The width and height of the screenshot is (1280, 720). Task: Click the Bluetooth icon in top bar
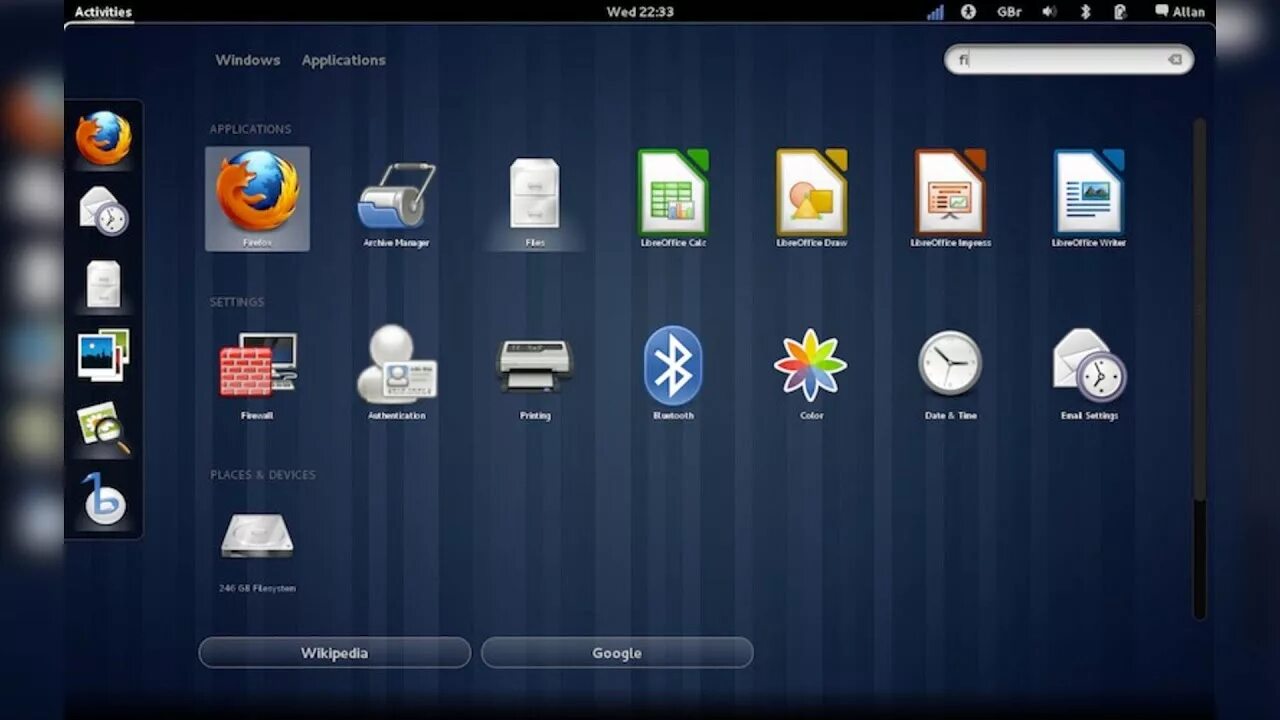tap(1085, 12)
